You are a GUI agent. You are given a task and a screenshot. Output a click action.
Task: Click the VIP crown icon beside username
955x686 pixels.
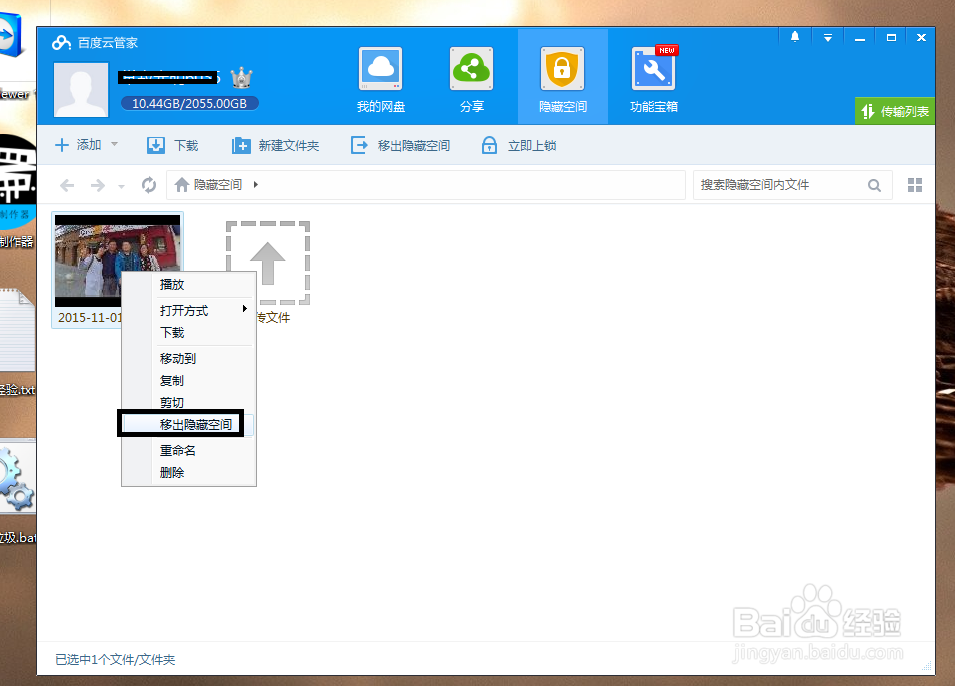tap(240, 76)
